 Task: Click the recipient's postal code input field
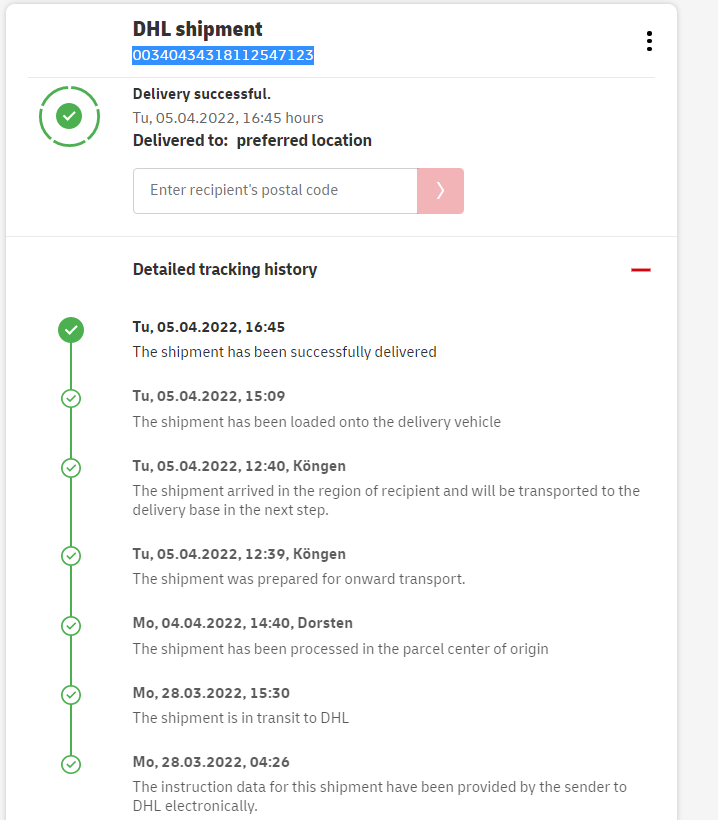click(275, 190)
